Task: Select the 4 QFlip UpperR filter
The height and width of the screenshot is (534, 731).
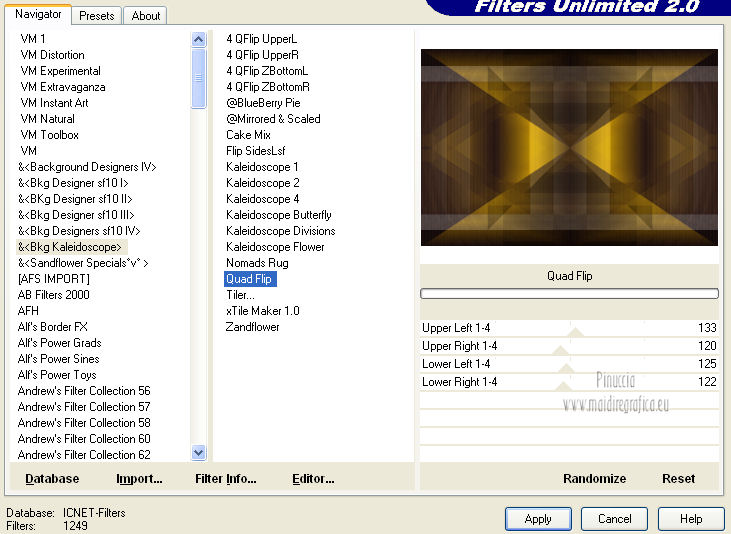Action: 262,55
